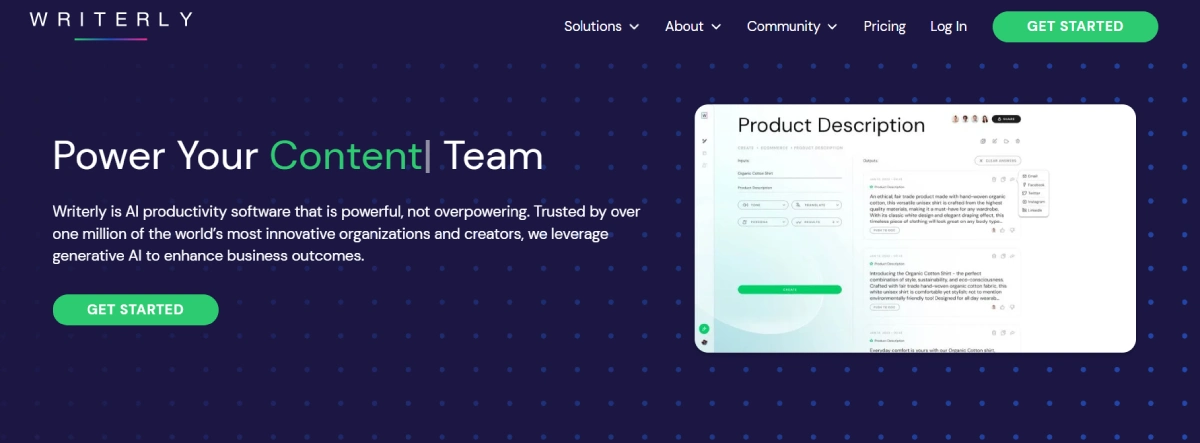Image resolution: width=1200 pixels, height=443 pixels.
Task: Click the team avatars in the preview
Action: (x=969, y=119)
